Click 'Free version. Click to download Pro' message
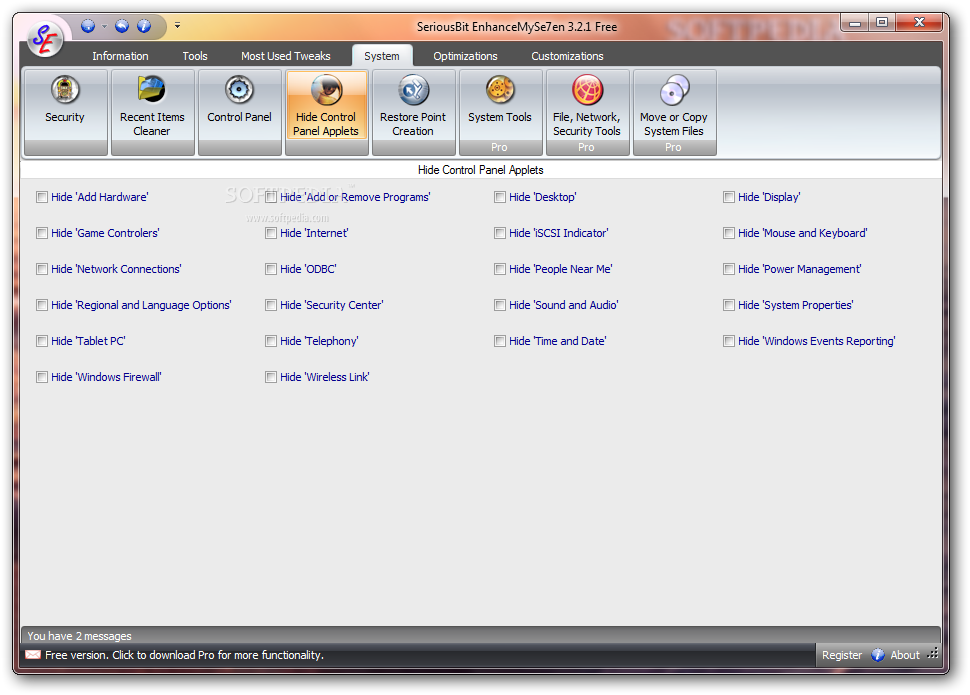 [184, 655]
